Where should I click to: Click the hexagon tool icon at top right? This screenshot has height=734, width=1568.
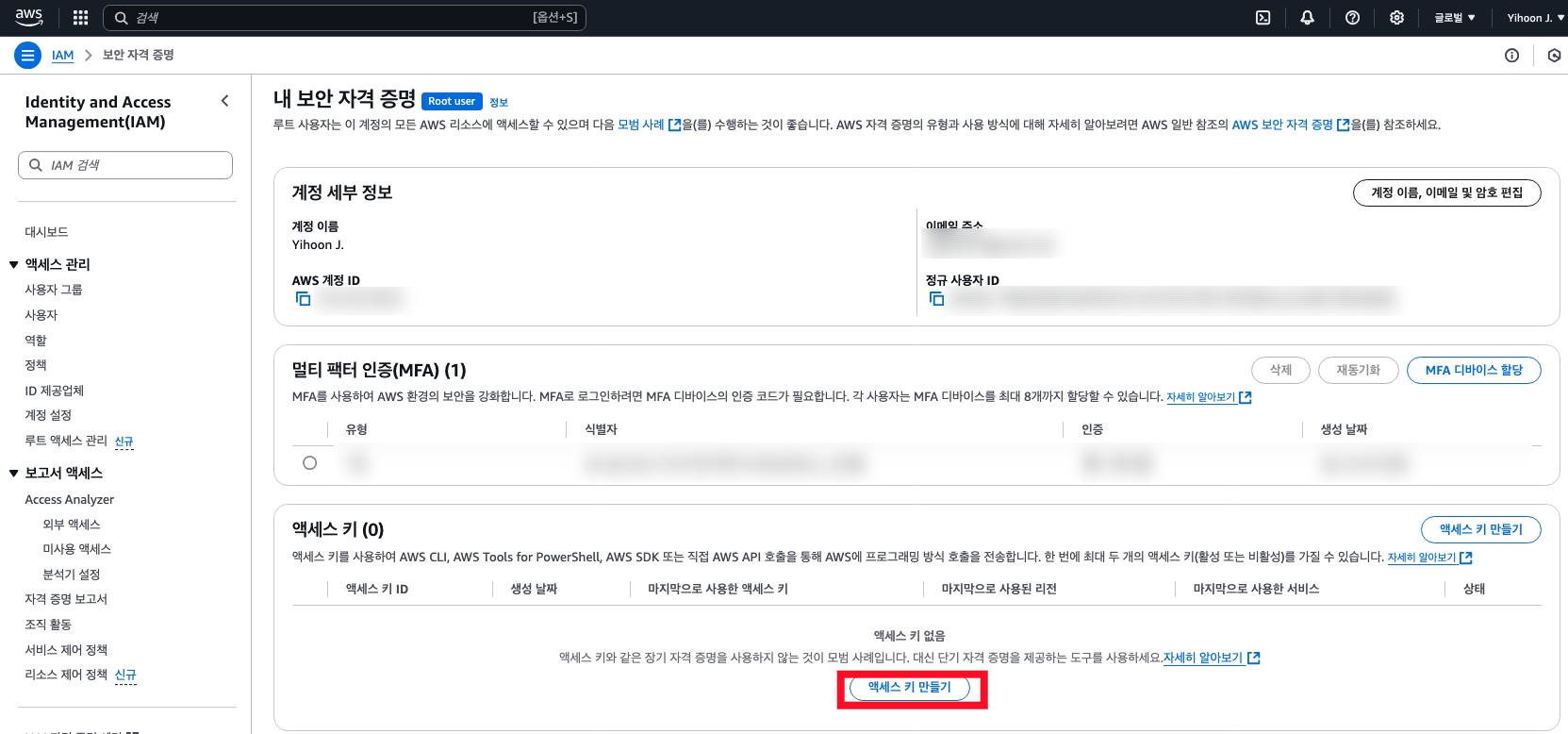point(1554,56)
